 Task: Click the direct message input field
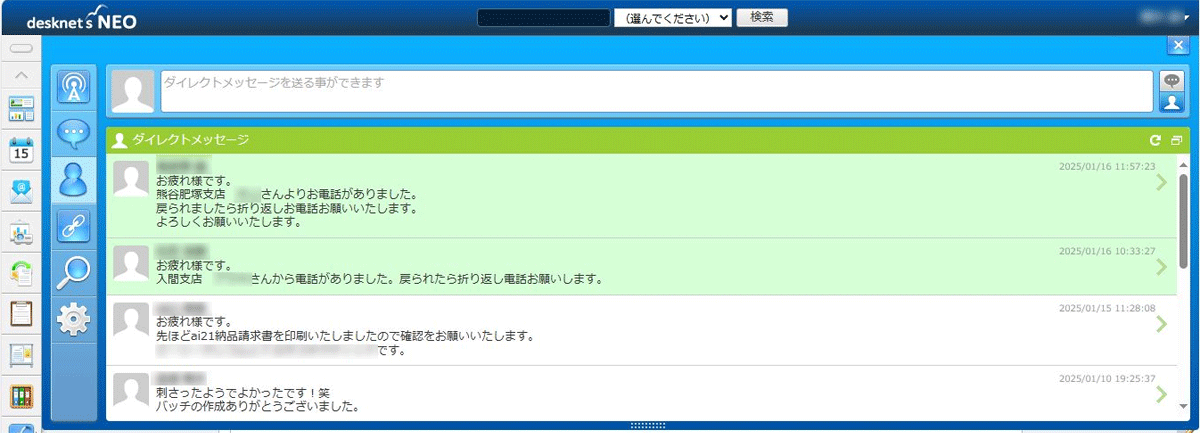(x=656, y=91)
